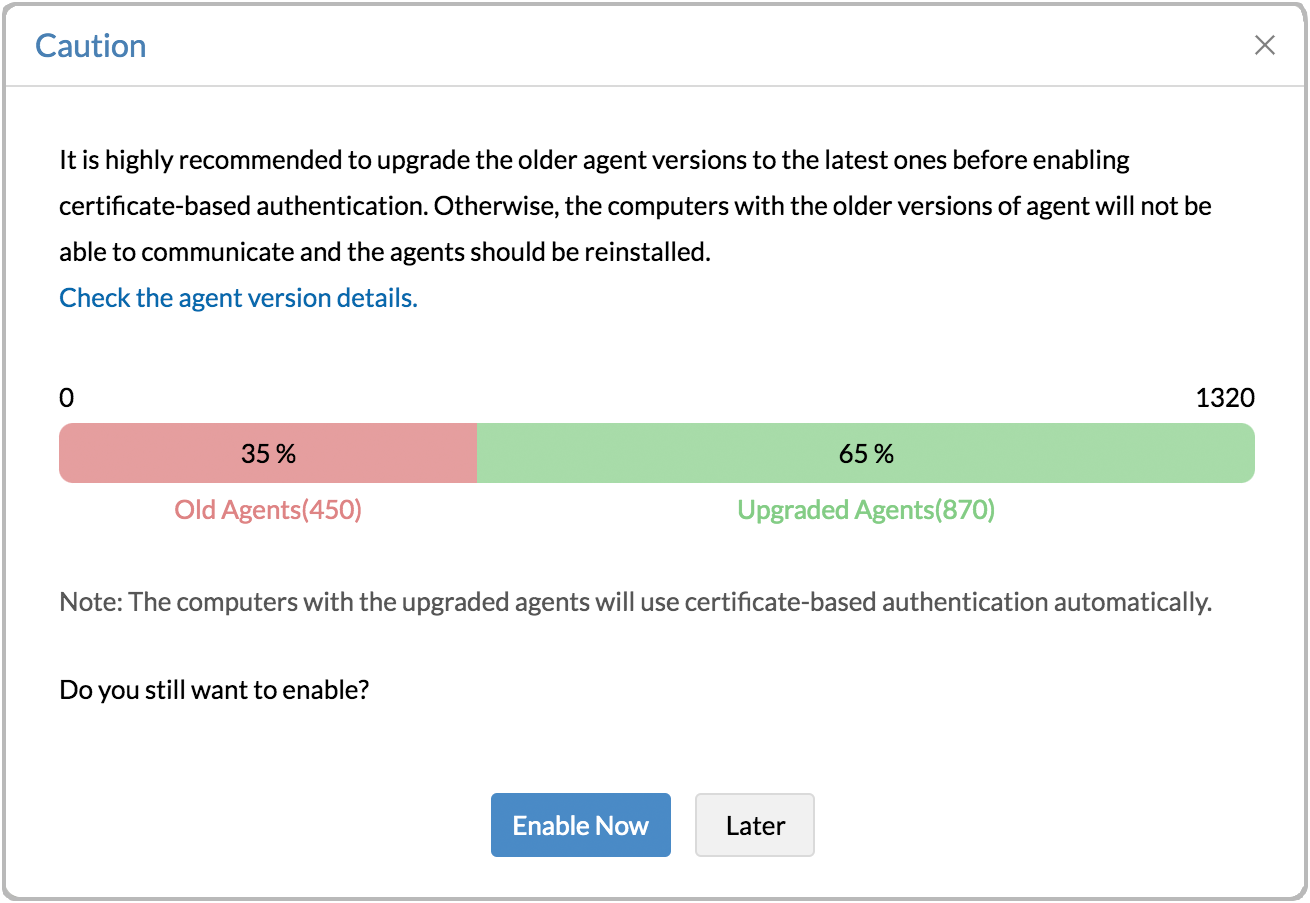Click the 0 label at bar start
The width and height of the screenshot is (1310, 903).
pyautogui.click(x=66, y=397)
